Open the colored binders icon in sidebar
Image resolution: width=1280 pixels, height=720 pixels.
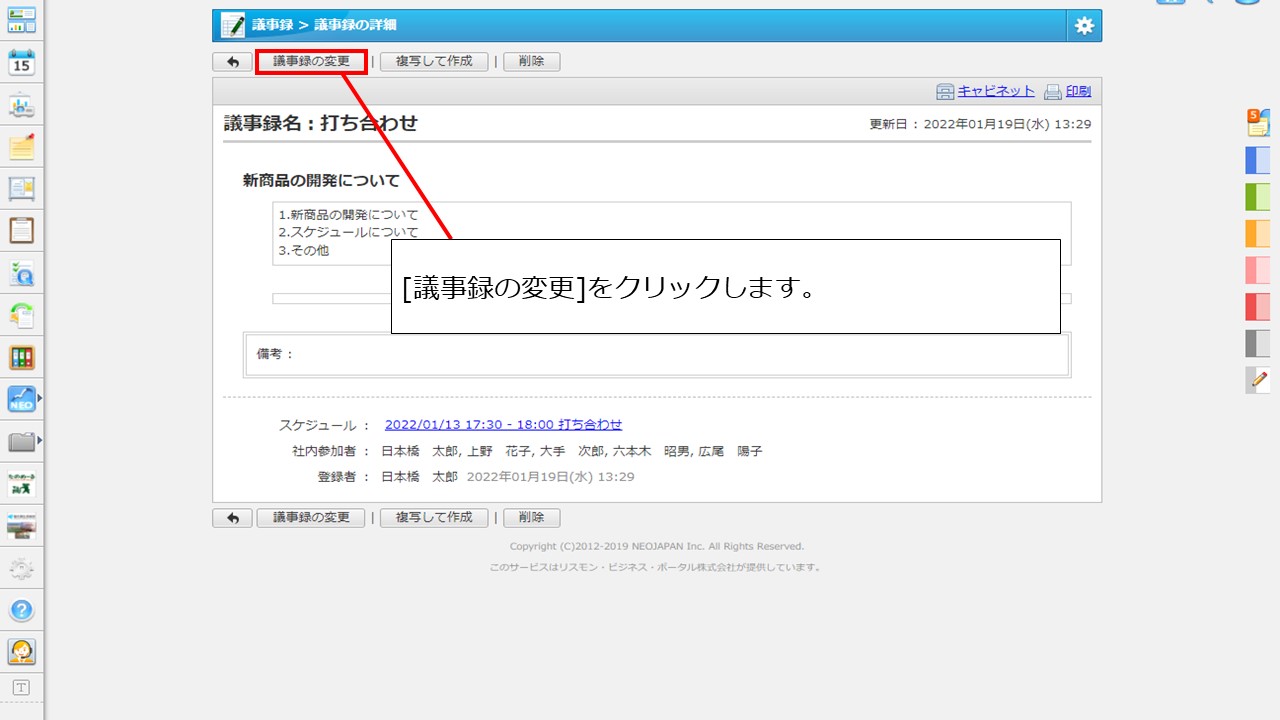[21, 357]
